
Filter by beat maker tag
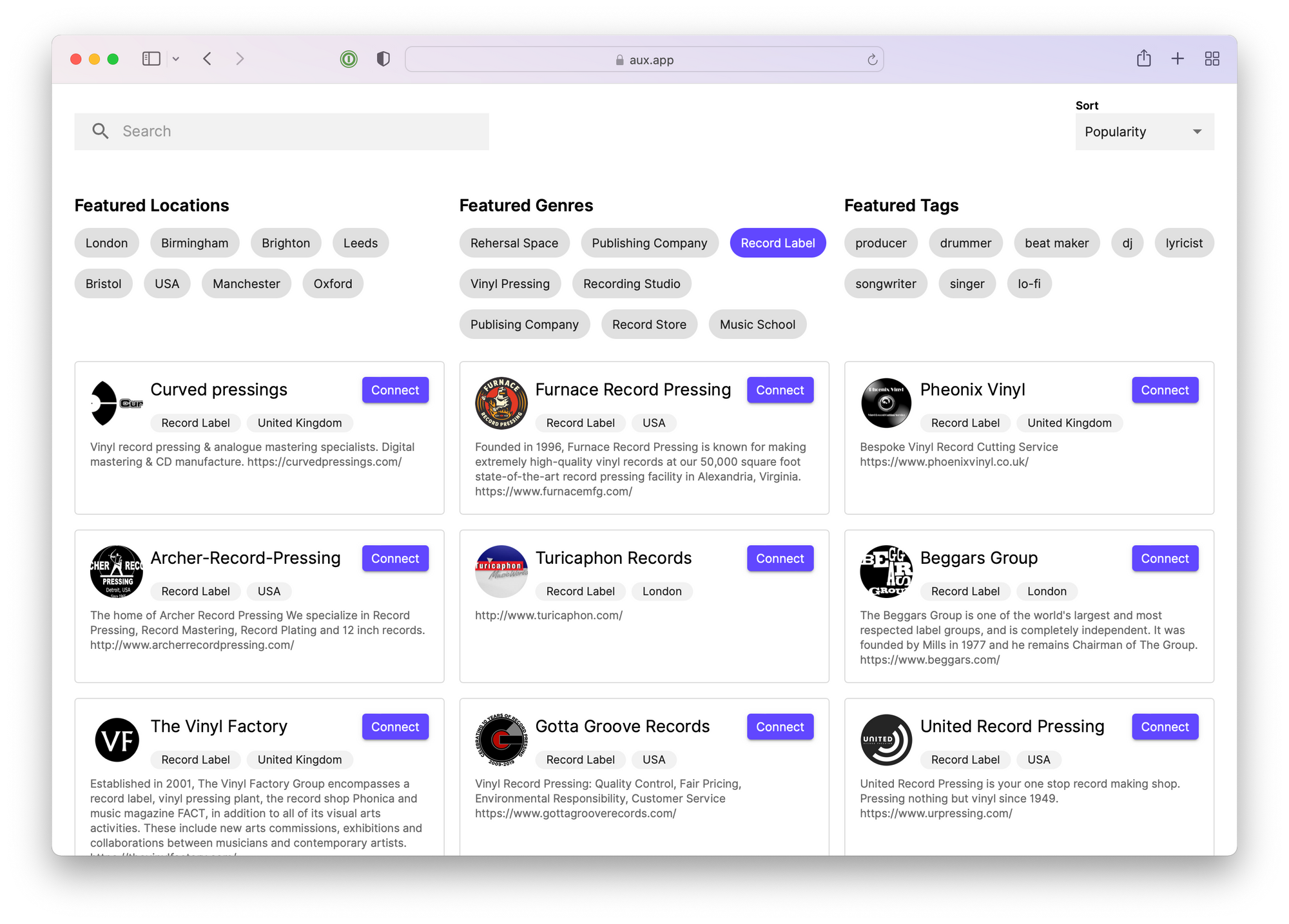(1057, 243)
